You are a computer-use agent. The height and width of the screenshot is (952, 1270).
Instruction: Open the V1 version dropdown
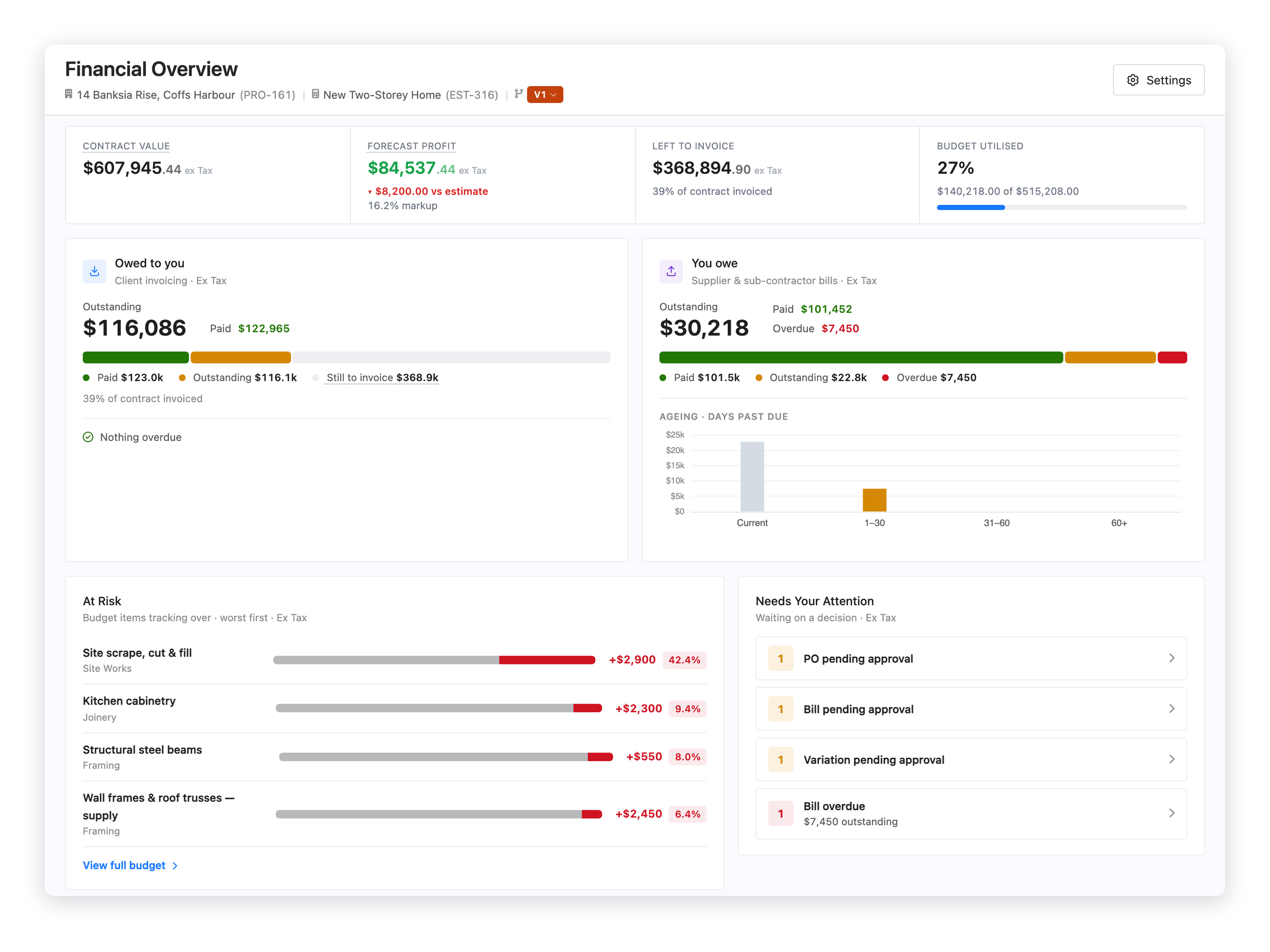pyautogui.click(x=544, y=95)
